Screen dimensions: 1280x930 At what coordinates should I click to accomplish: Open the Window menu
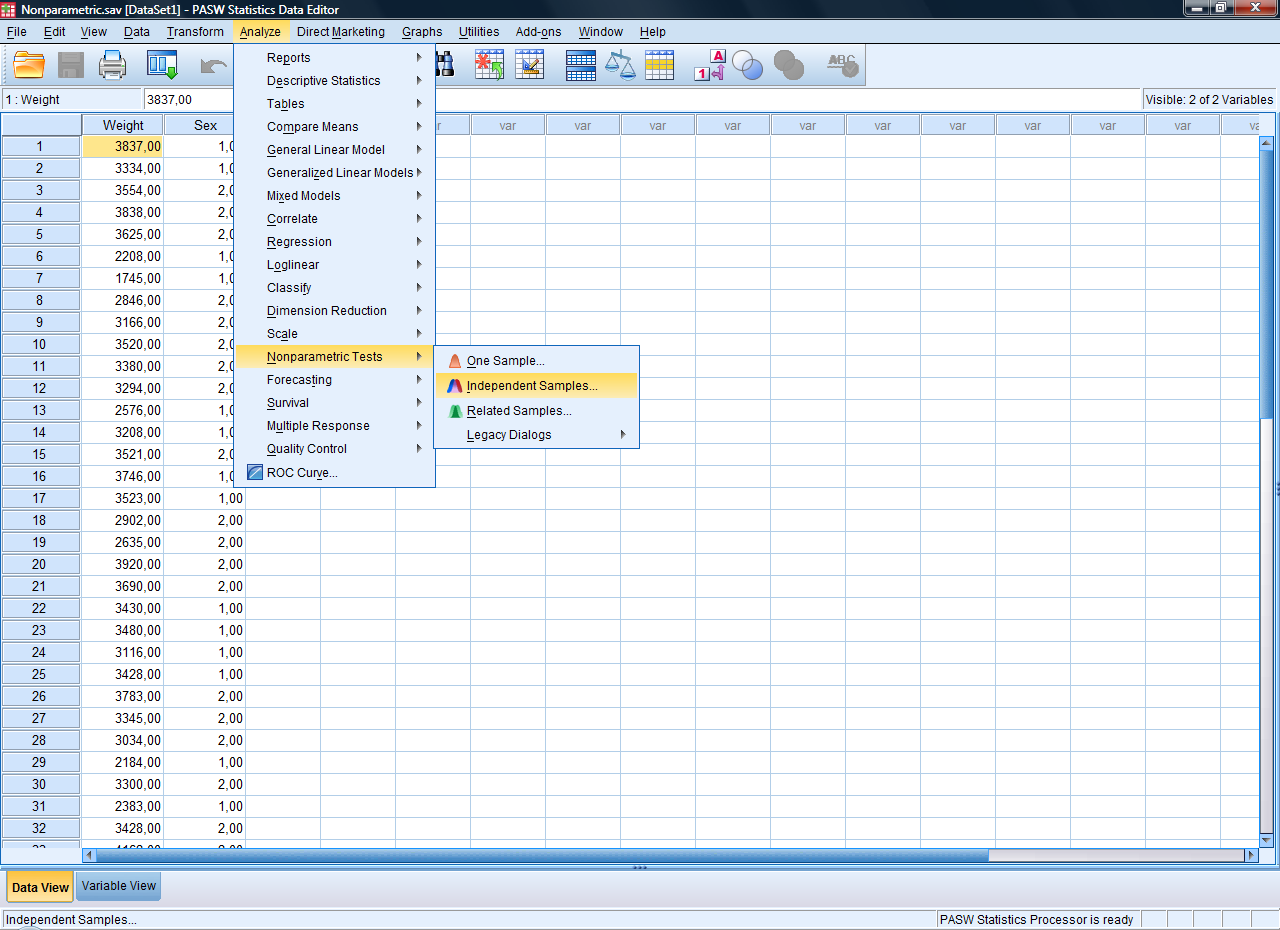point(601,32)
